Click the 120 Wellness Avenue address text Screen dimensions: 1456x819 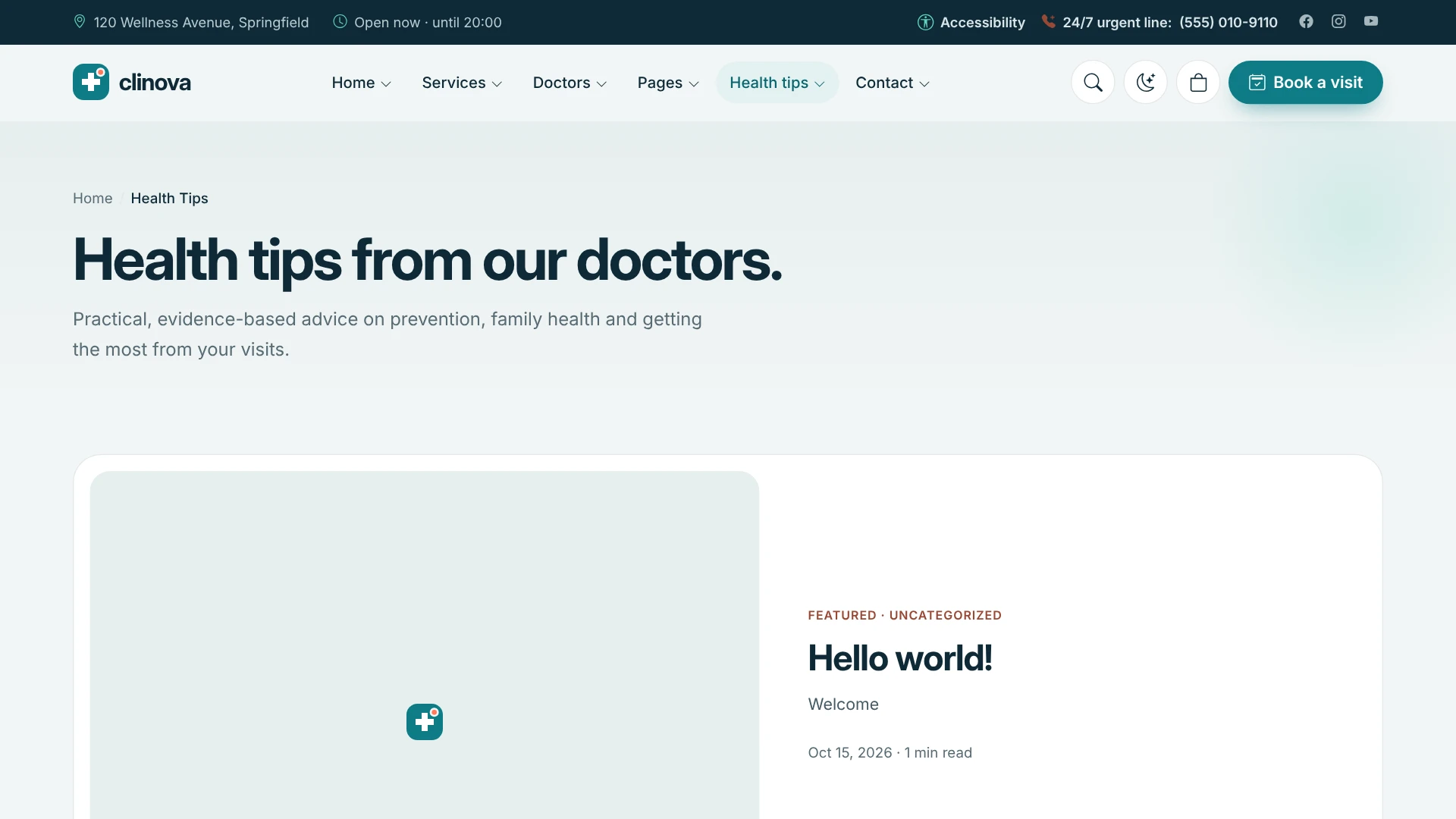point(201,22)
